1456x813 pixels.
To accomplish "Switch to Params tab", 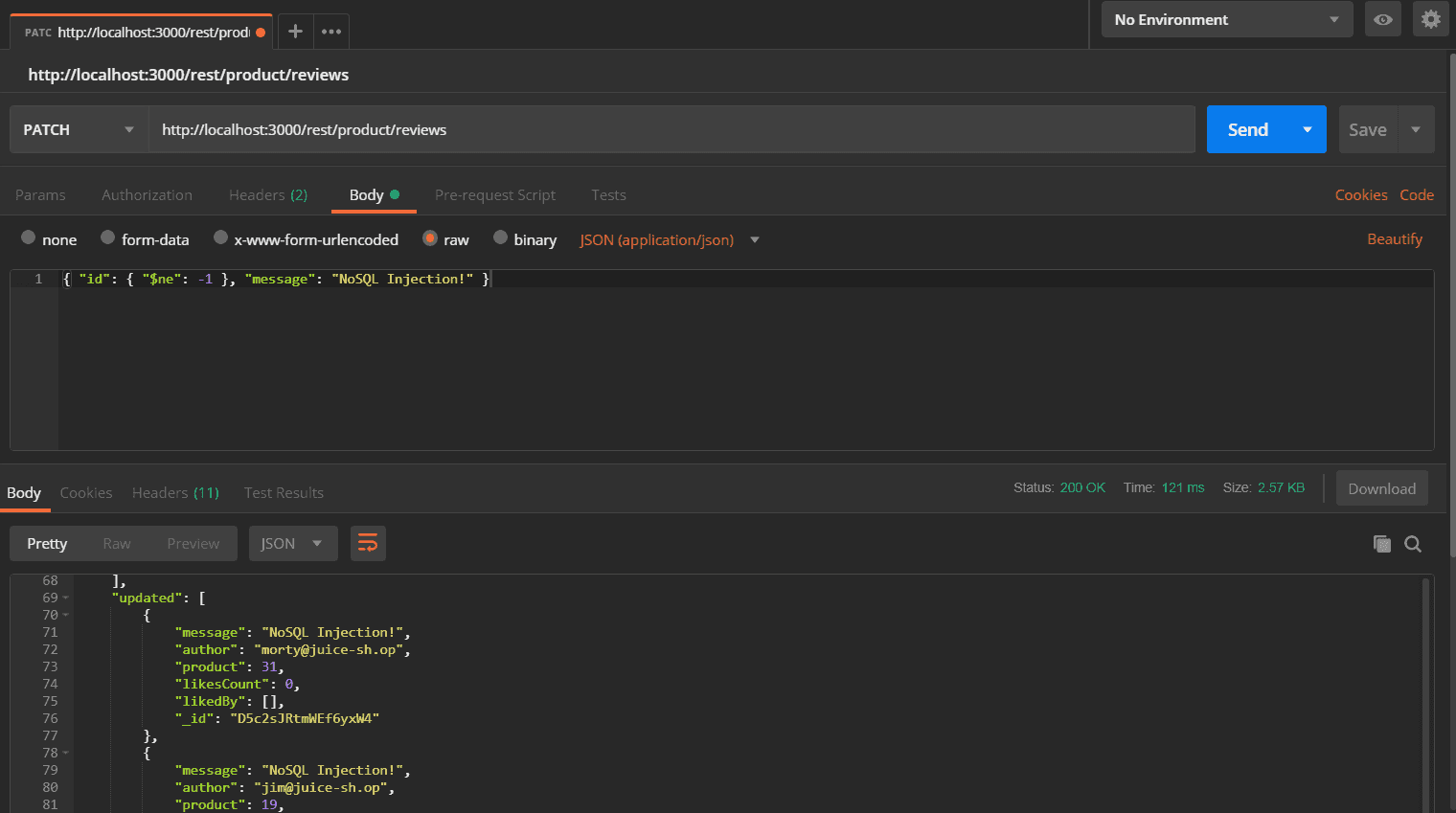I will (40, 194).
